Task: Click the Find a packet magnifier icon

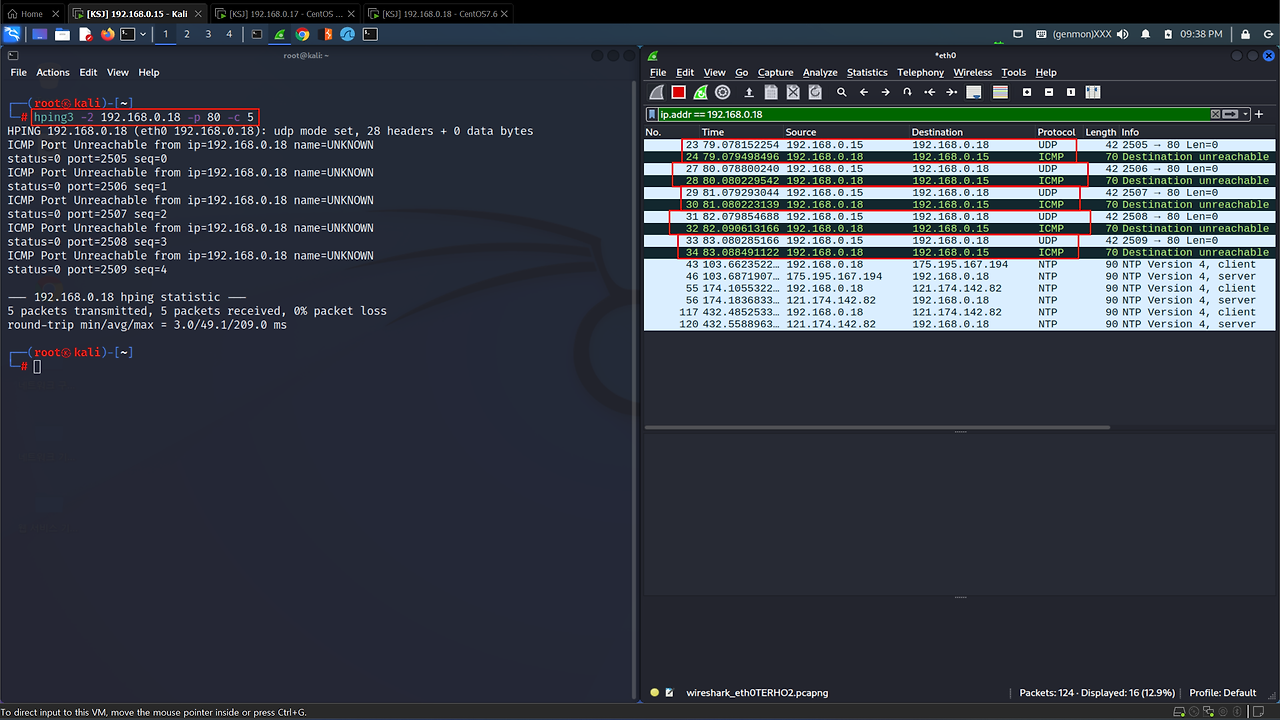Action: [842, 92]
